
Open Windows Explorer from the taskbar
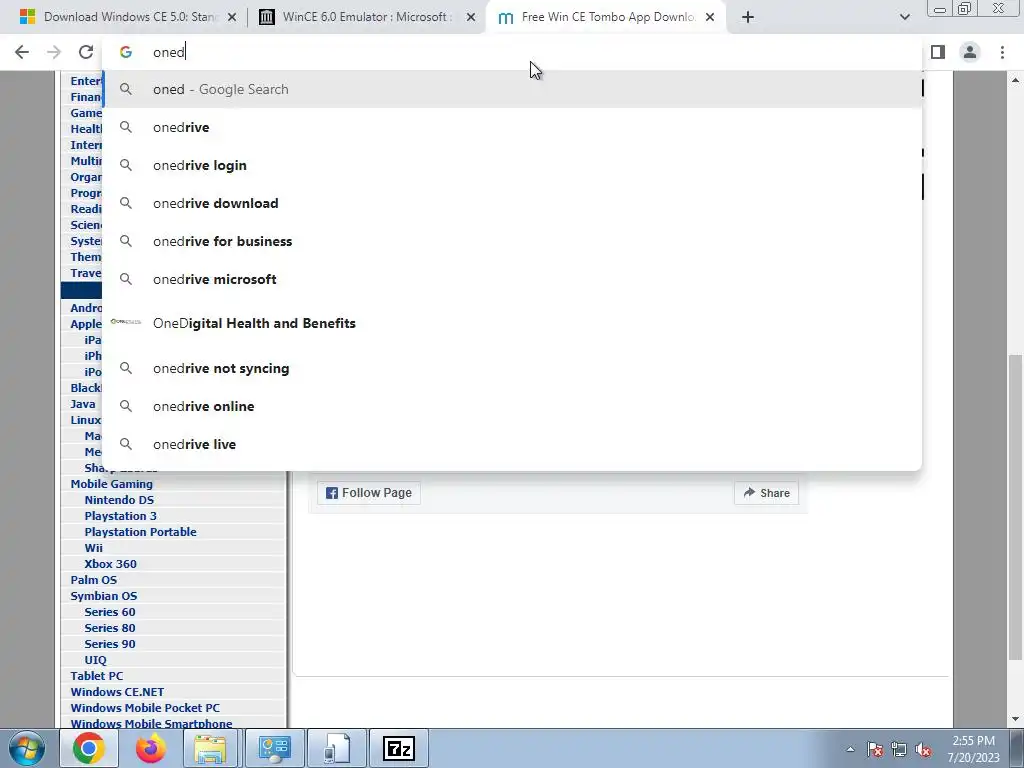coord(210,748)
